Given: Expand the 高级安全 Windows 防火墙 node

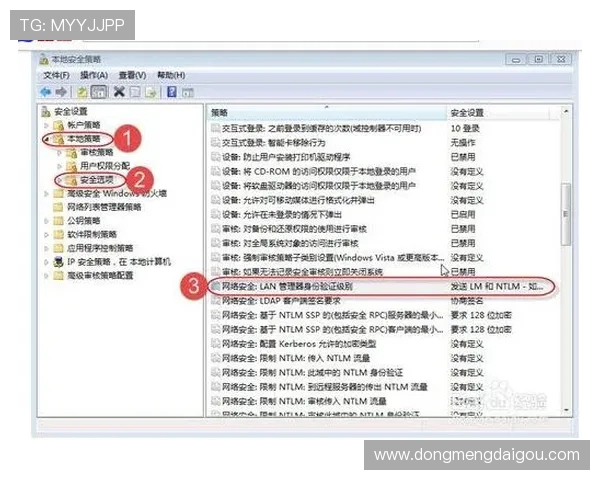Looking at the screenshot, I should [x=46, y=194].
